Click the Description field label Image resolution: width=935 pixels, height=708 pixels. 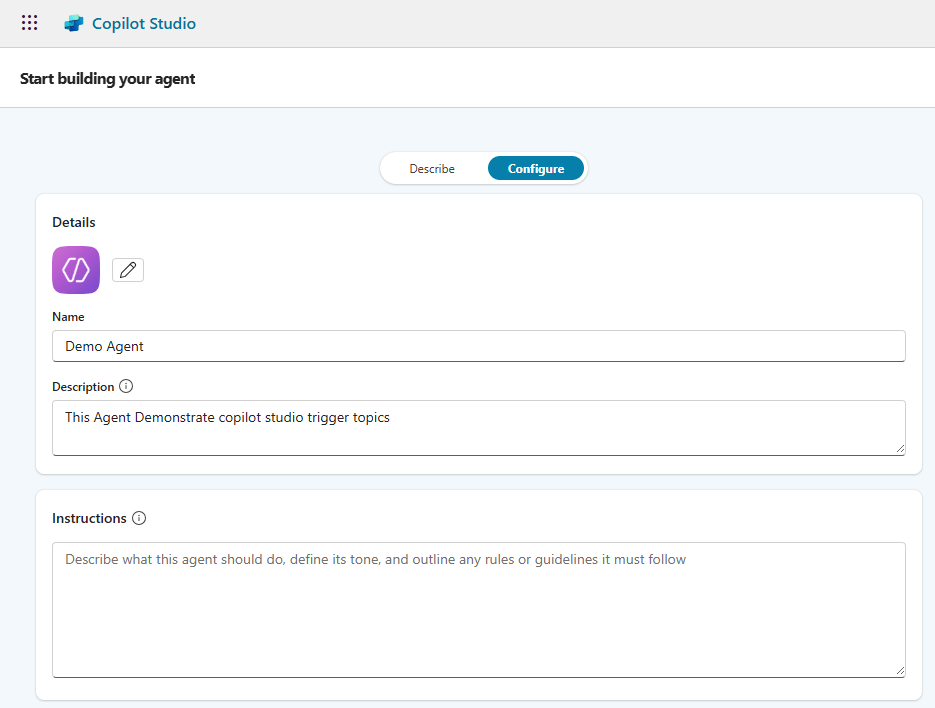tap(83, 387)
